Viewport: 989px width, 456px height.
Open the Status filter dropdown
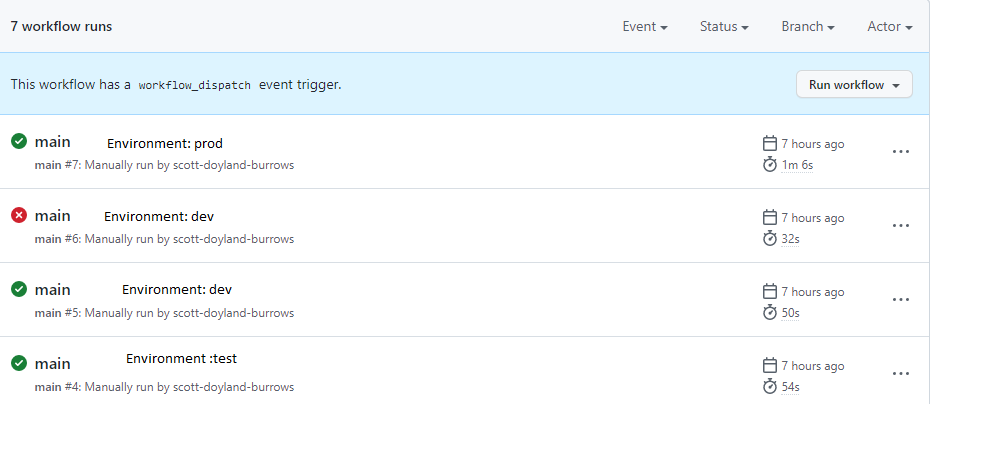click(724, 26)
